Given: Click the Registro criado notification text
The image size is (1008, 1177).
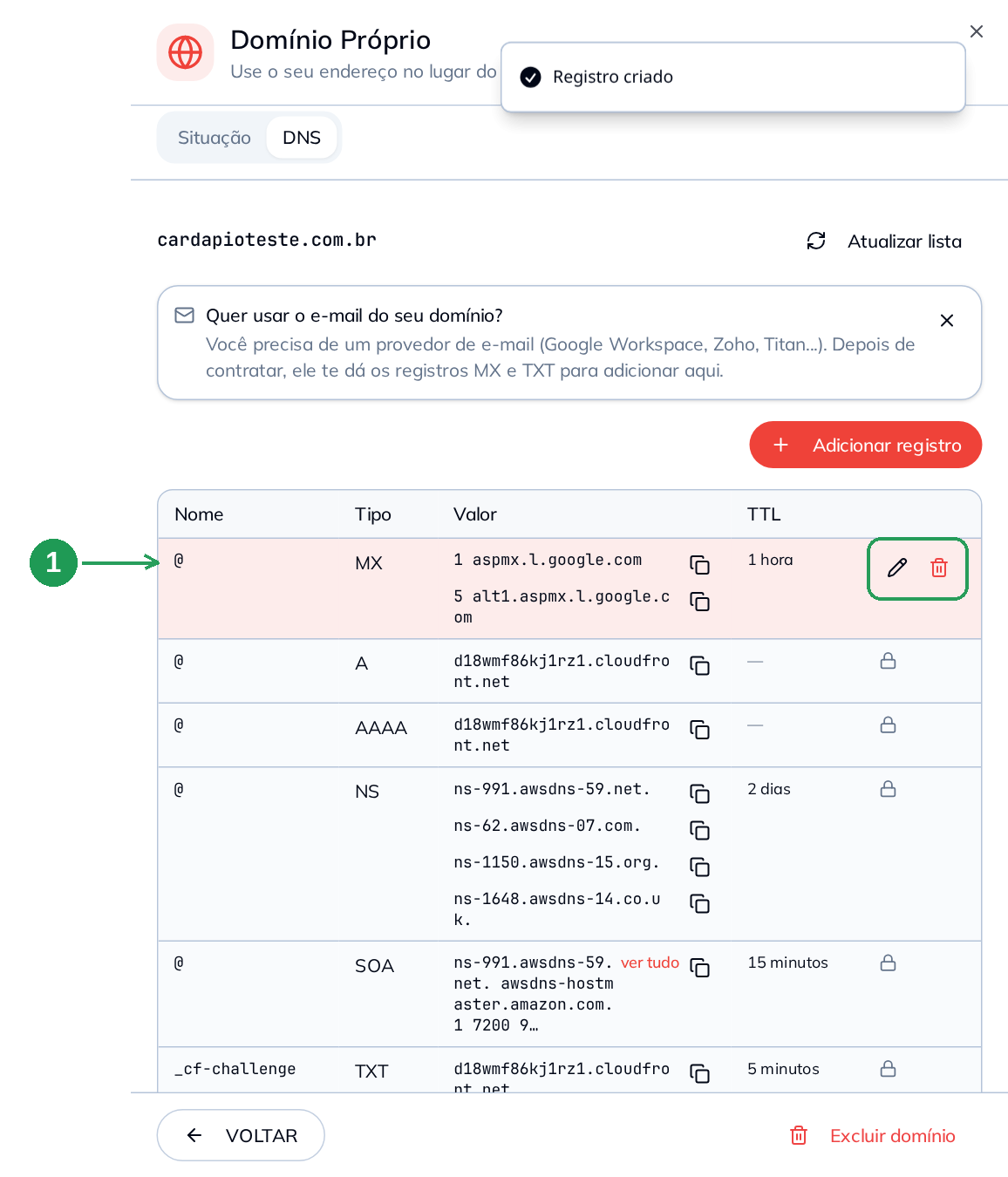Looking at the screenshot, I should pyautogui.click(x=613, y=77).
